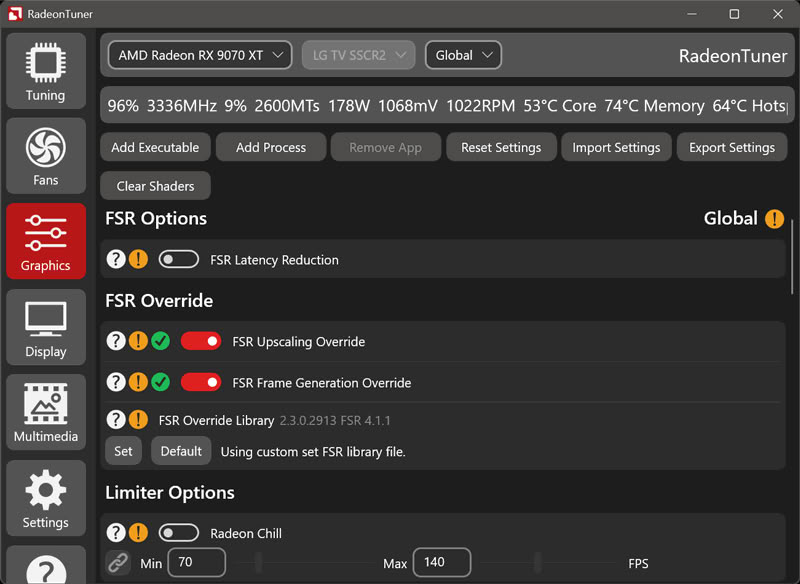Turn off FSR Frame Generation Override toggle
This screenshot has height=584, width=800.
coord(201,382)
